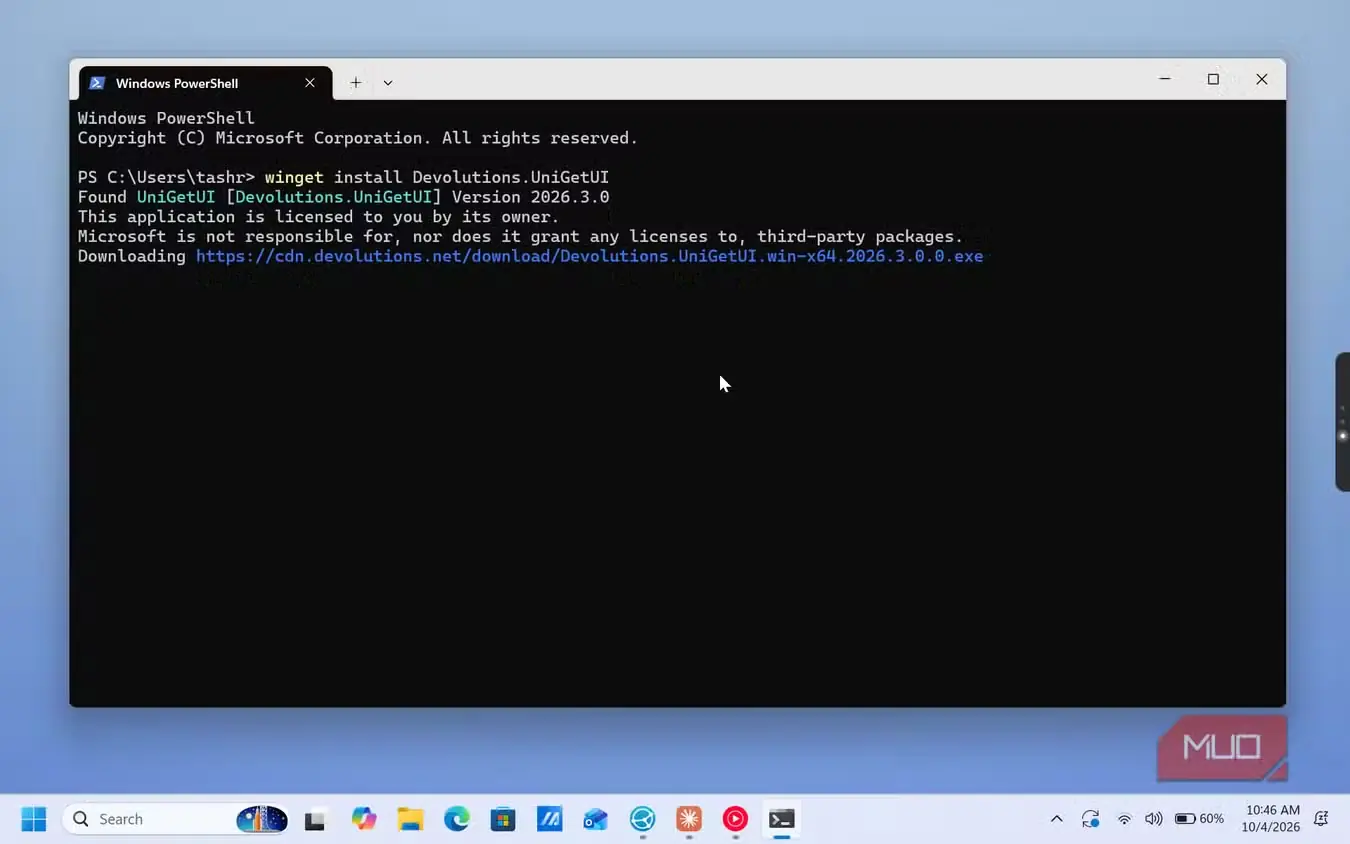Open the notifications bell icon
Image resolution: width=1350 pixels, height=844 pixels.
[1321, 819]
